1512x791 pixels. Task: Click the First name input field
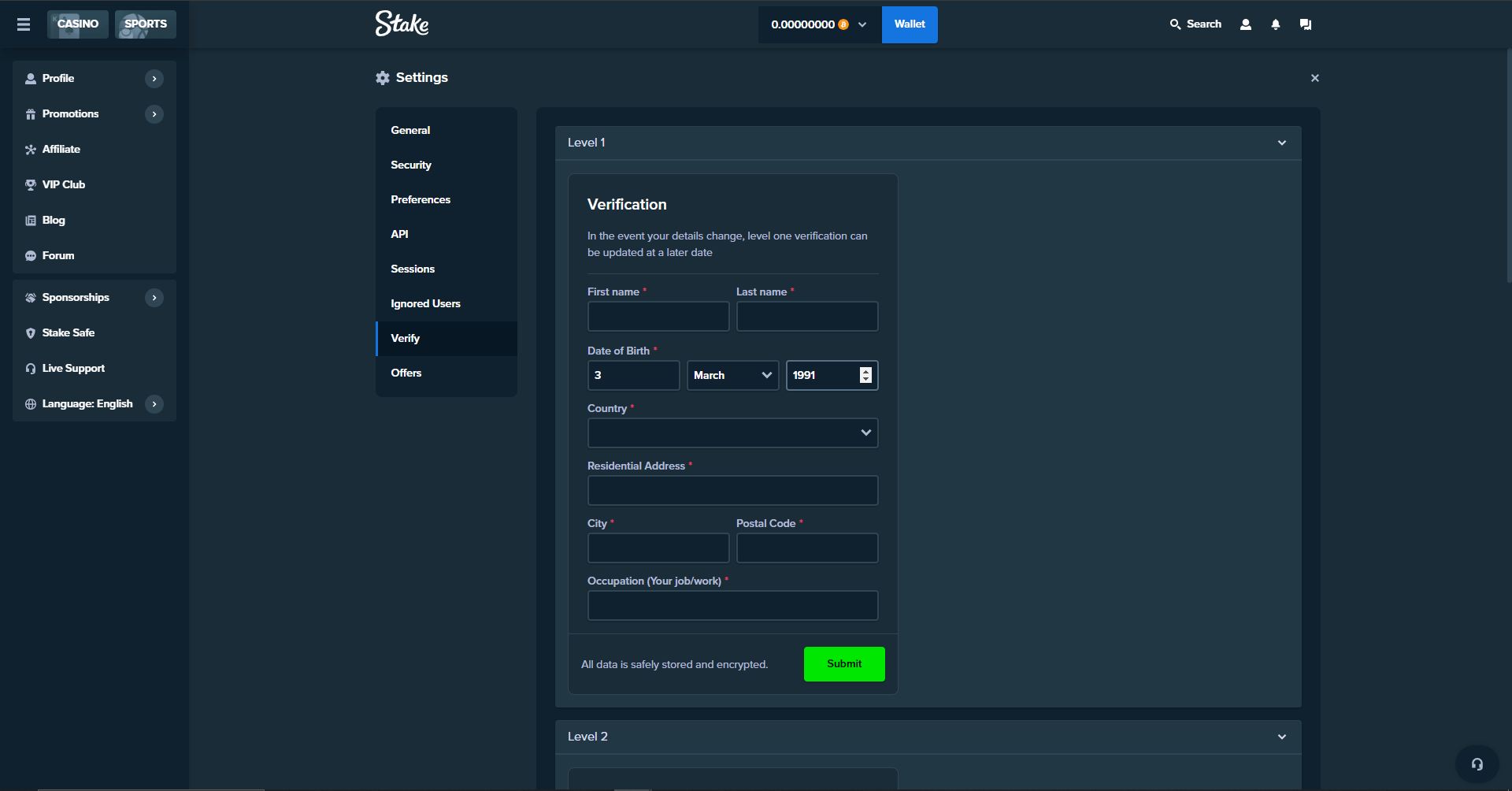(x=658, y=317)
